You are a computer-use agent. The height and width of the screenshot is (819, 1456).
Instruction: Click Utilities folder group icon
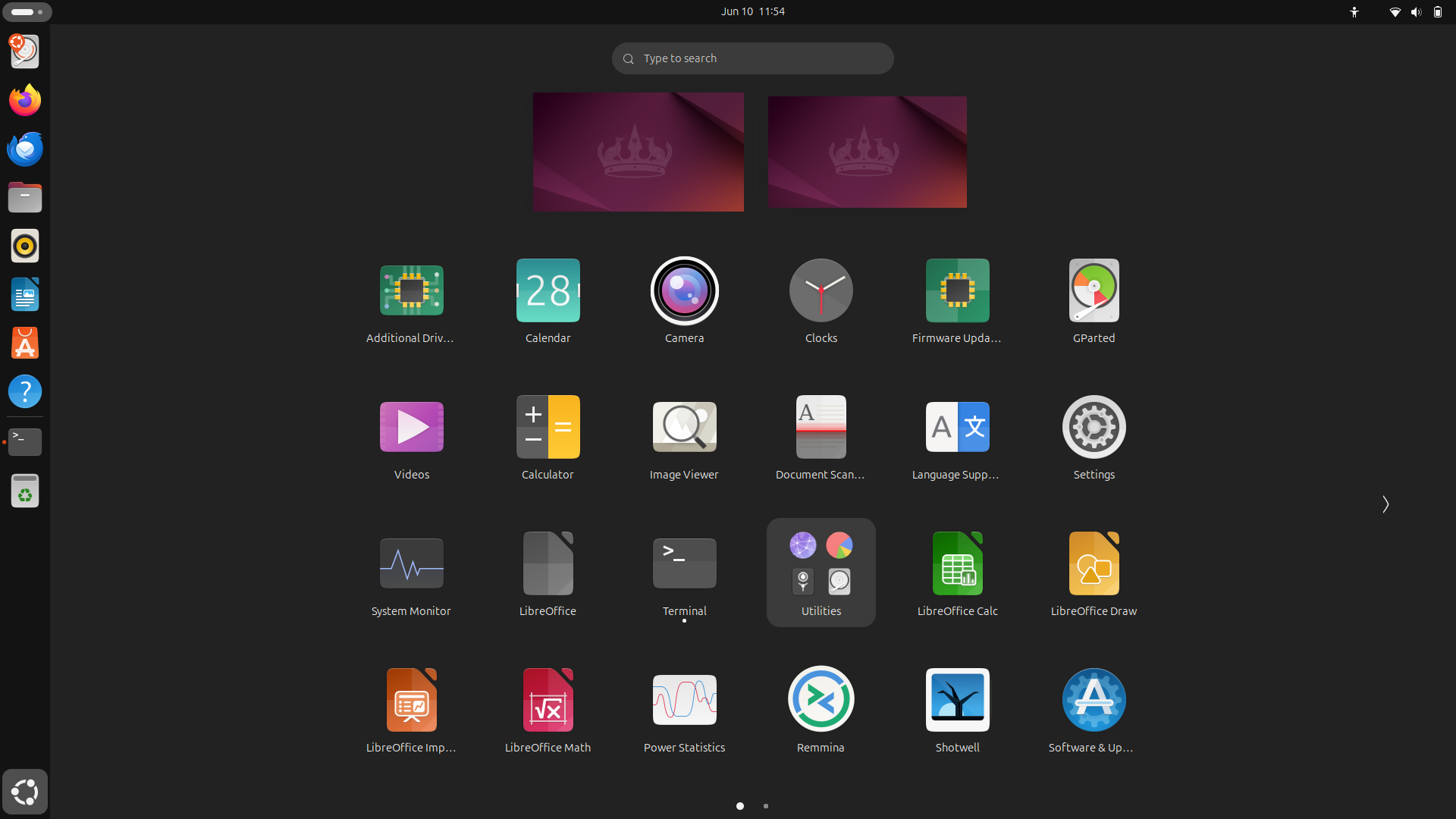pyautogui.click(x=821, y=572)
